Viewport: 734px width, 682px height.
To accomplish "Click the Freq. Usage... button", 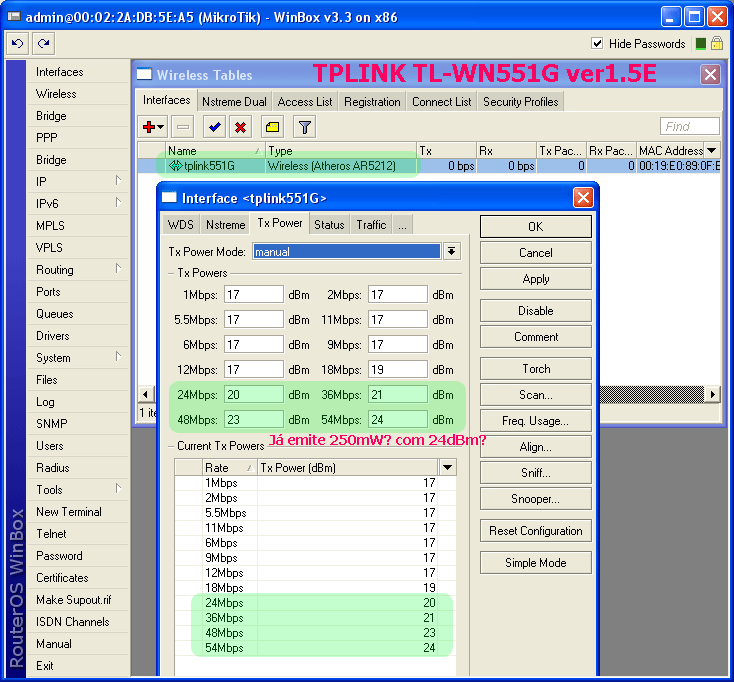I will point(536,421).
